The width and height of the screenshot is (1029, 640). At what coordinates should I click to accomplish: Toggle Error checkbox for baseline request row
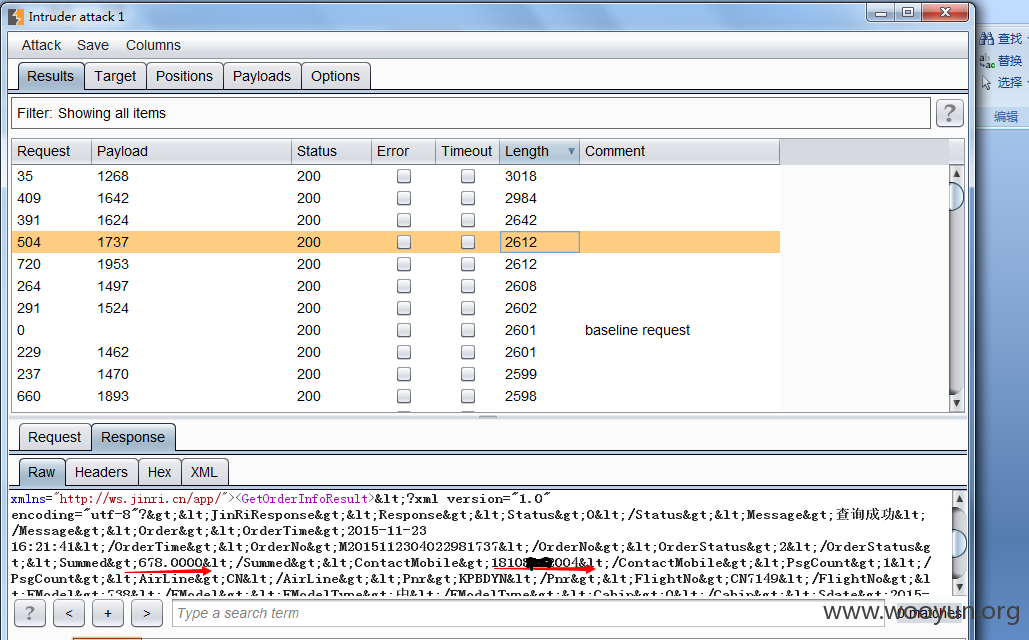coord(404,330)
